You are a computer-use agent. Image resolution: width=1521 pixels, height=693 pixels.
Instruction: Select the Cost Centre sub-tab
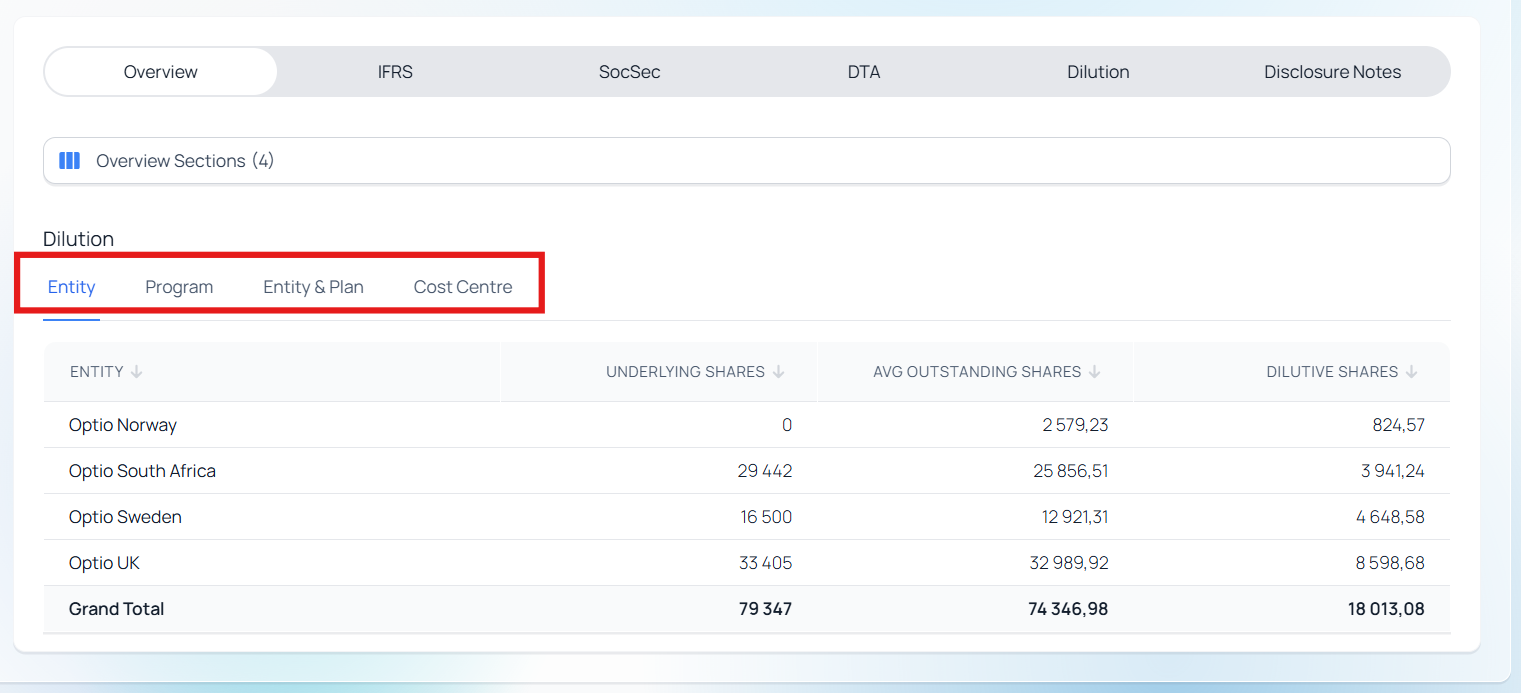463,287
